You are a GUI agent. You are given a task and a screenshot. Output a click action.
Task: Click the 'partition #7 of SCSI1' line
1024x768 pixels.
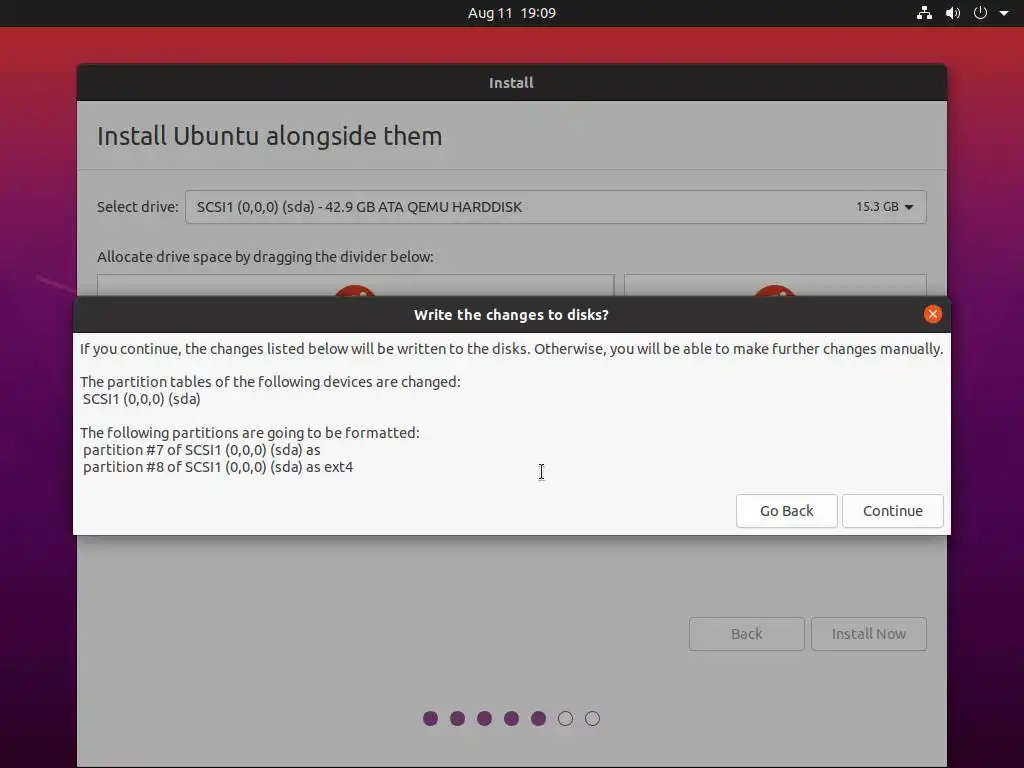(x=201, y=450)
